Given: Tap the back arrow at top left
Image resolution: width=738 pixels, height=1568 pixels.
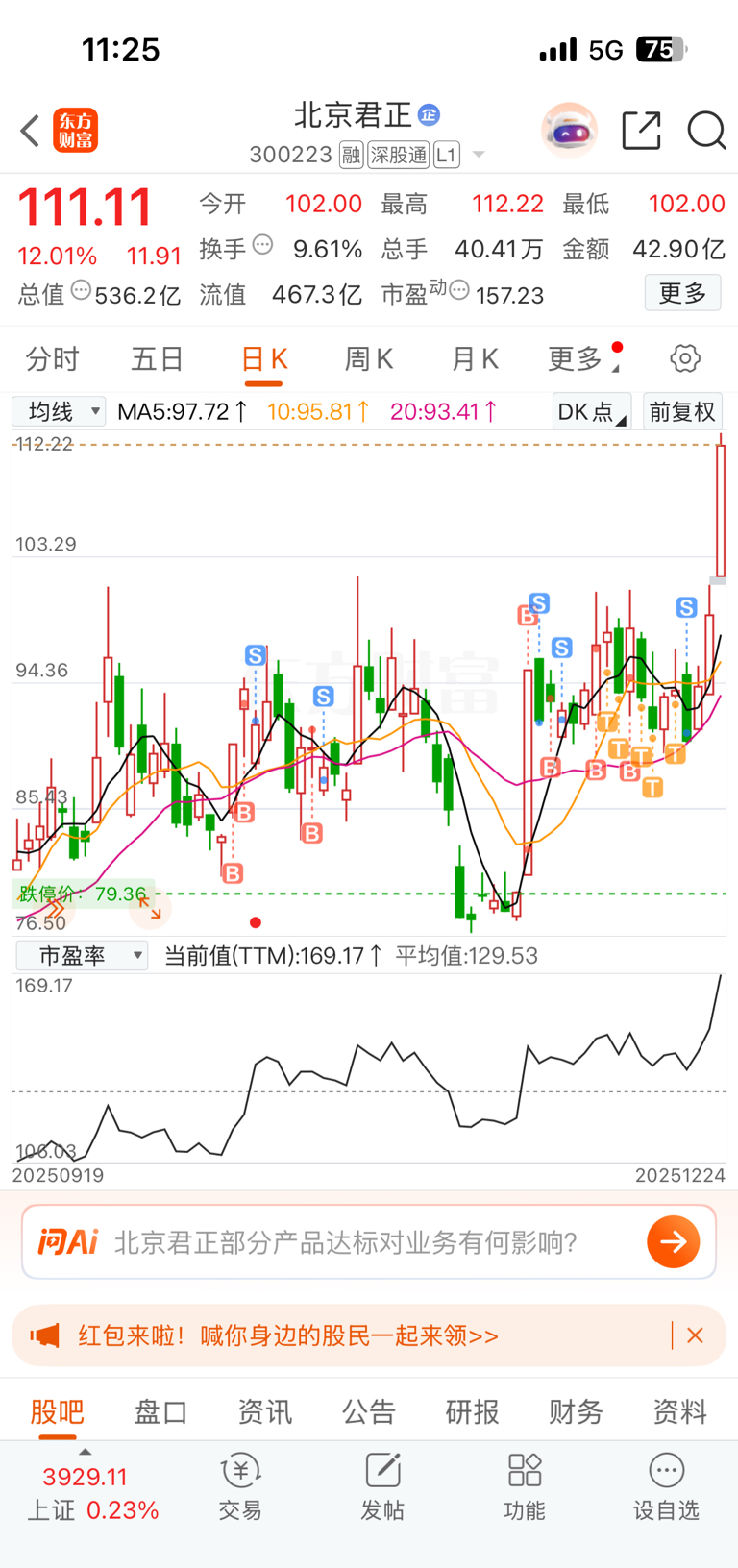Looking at the screenshot, I should [x=30, y=130].
